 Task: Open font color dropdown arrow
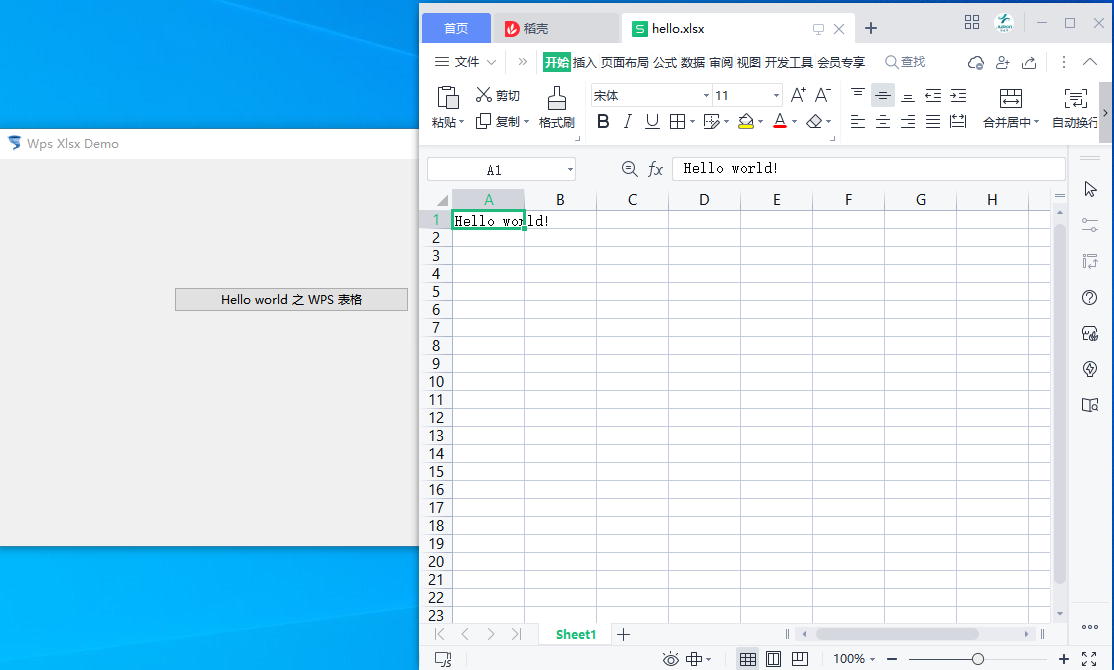[x=794, y=122]
